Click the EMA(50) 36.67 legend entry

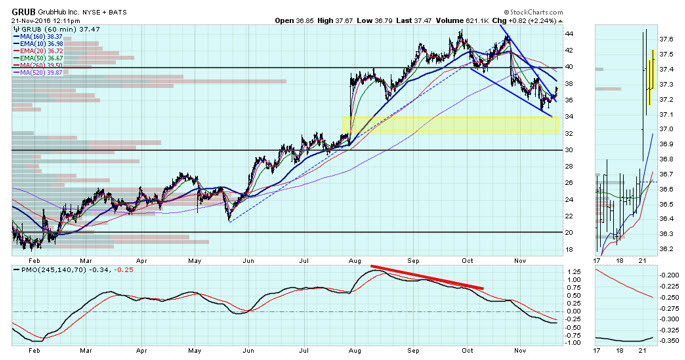(38, 58)
